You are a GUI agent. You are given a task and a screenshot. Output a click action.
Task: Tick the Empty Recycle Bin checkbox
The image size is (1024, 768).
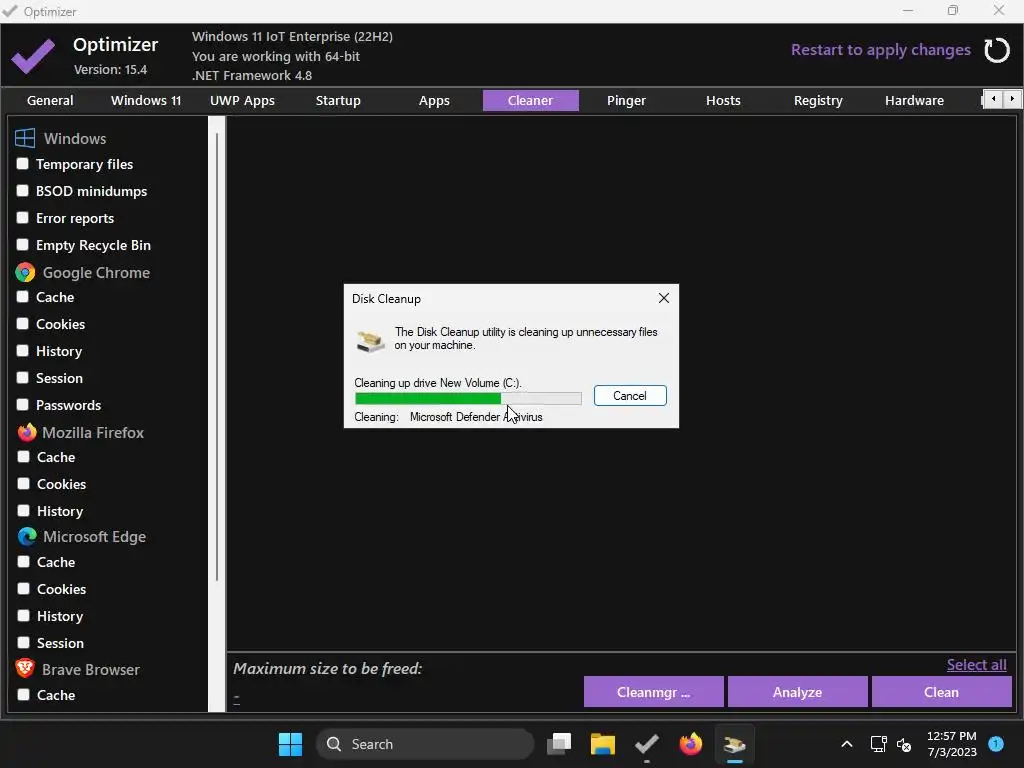23,244
